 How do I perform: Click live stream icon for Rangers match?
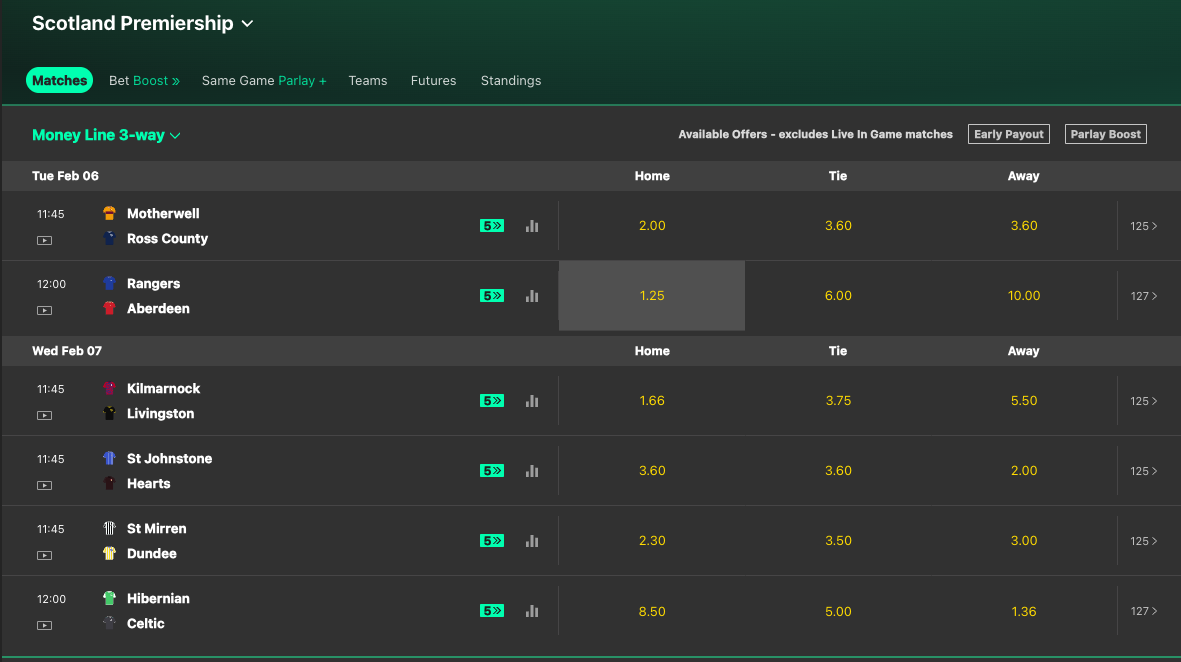(x=44, y=310)
